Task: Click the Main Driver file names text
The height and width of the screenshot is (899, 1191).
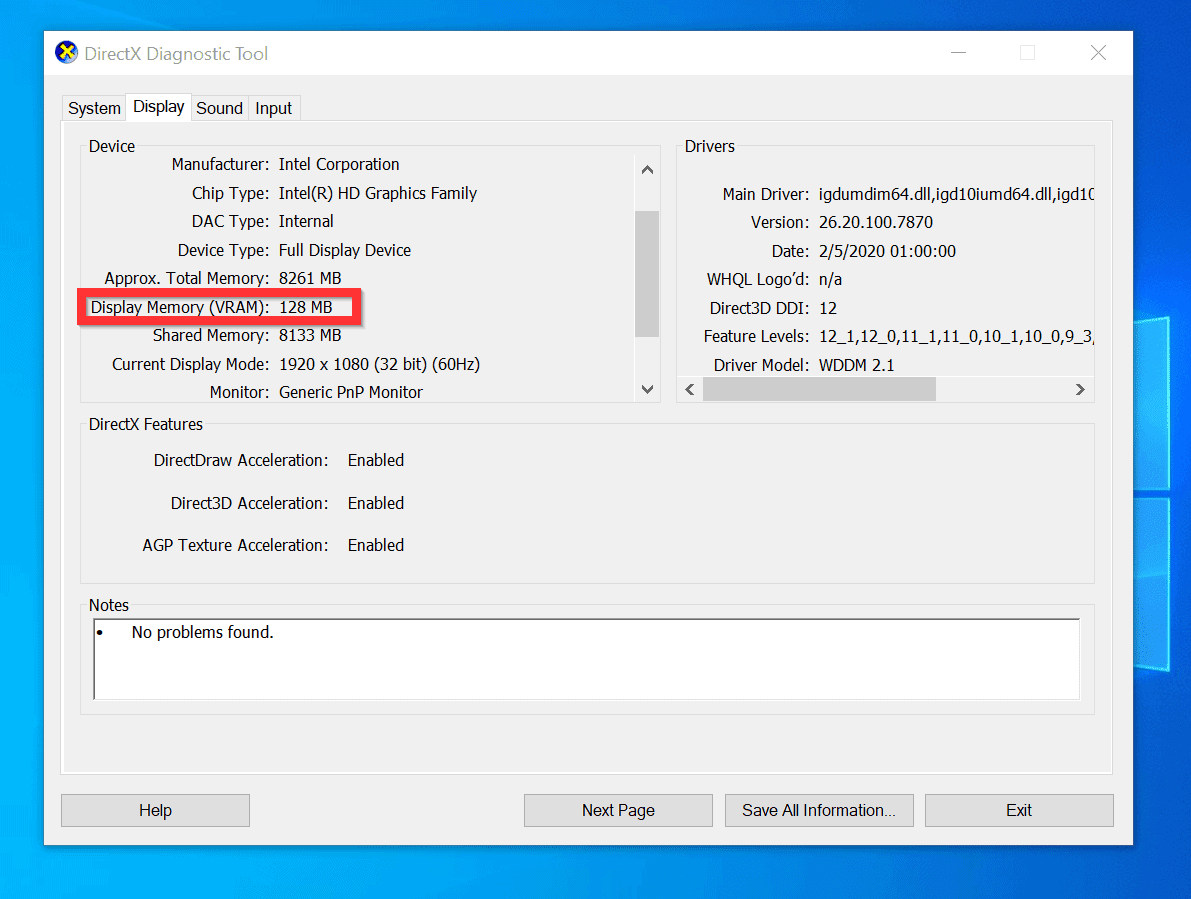Action: pos(955,194)
